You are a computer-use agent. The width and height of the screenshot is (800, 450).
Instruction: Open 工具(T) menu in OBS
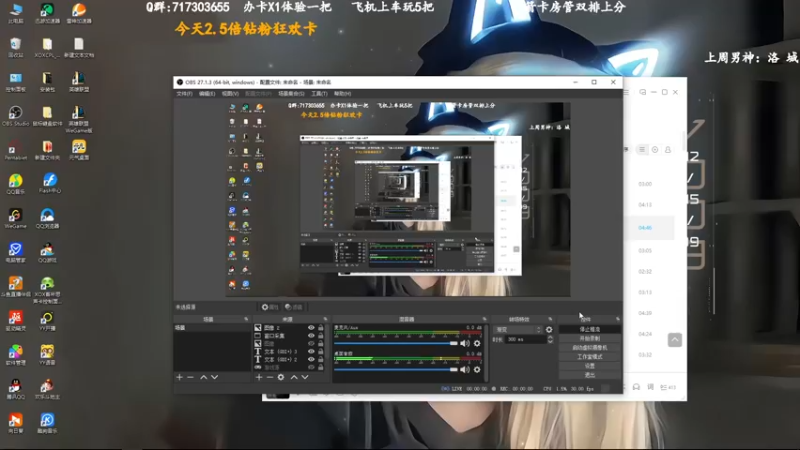[x=319, y=94]
